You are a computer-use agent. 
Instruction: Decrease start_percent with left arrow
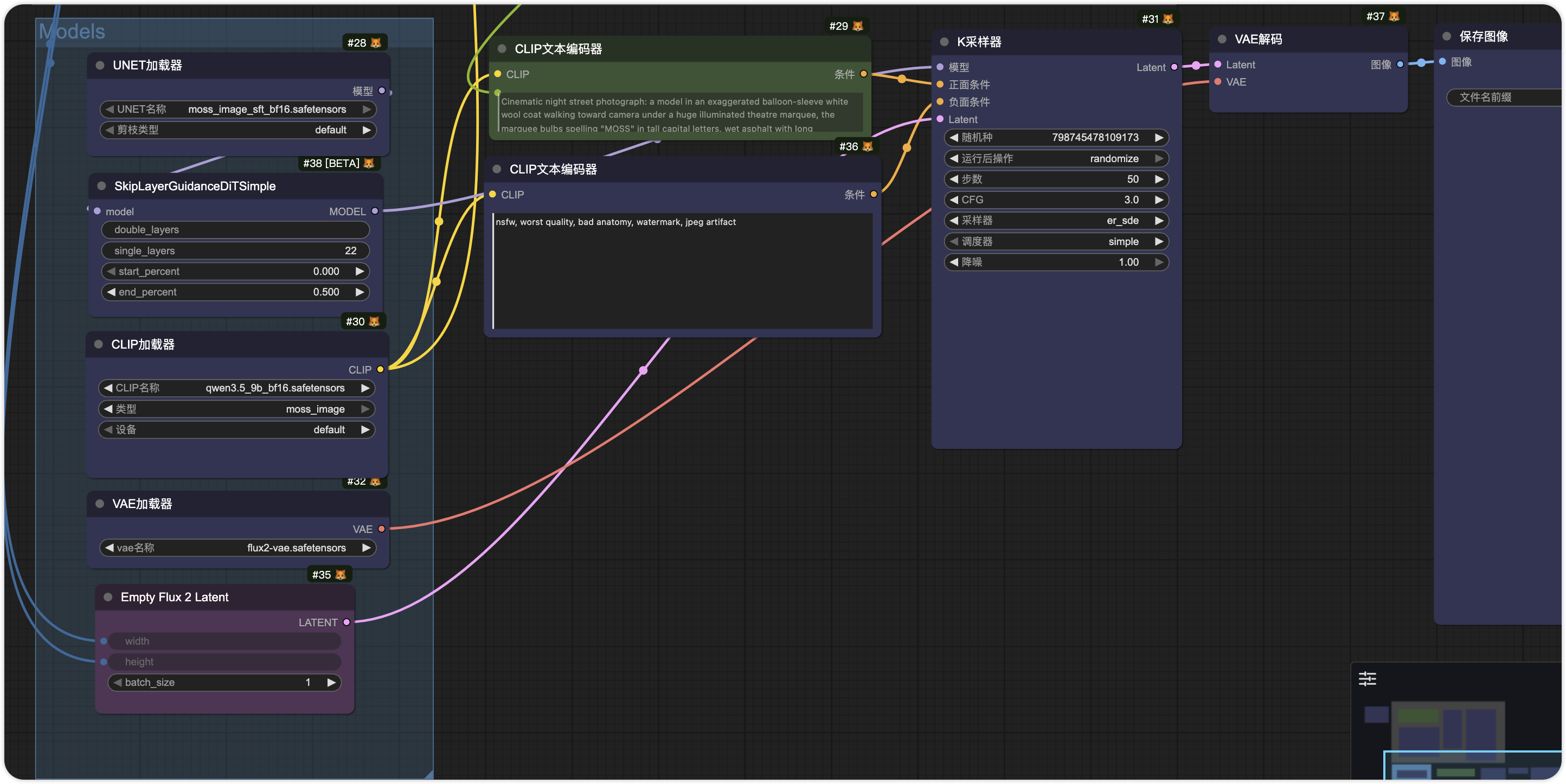point(111,271)
